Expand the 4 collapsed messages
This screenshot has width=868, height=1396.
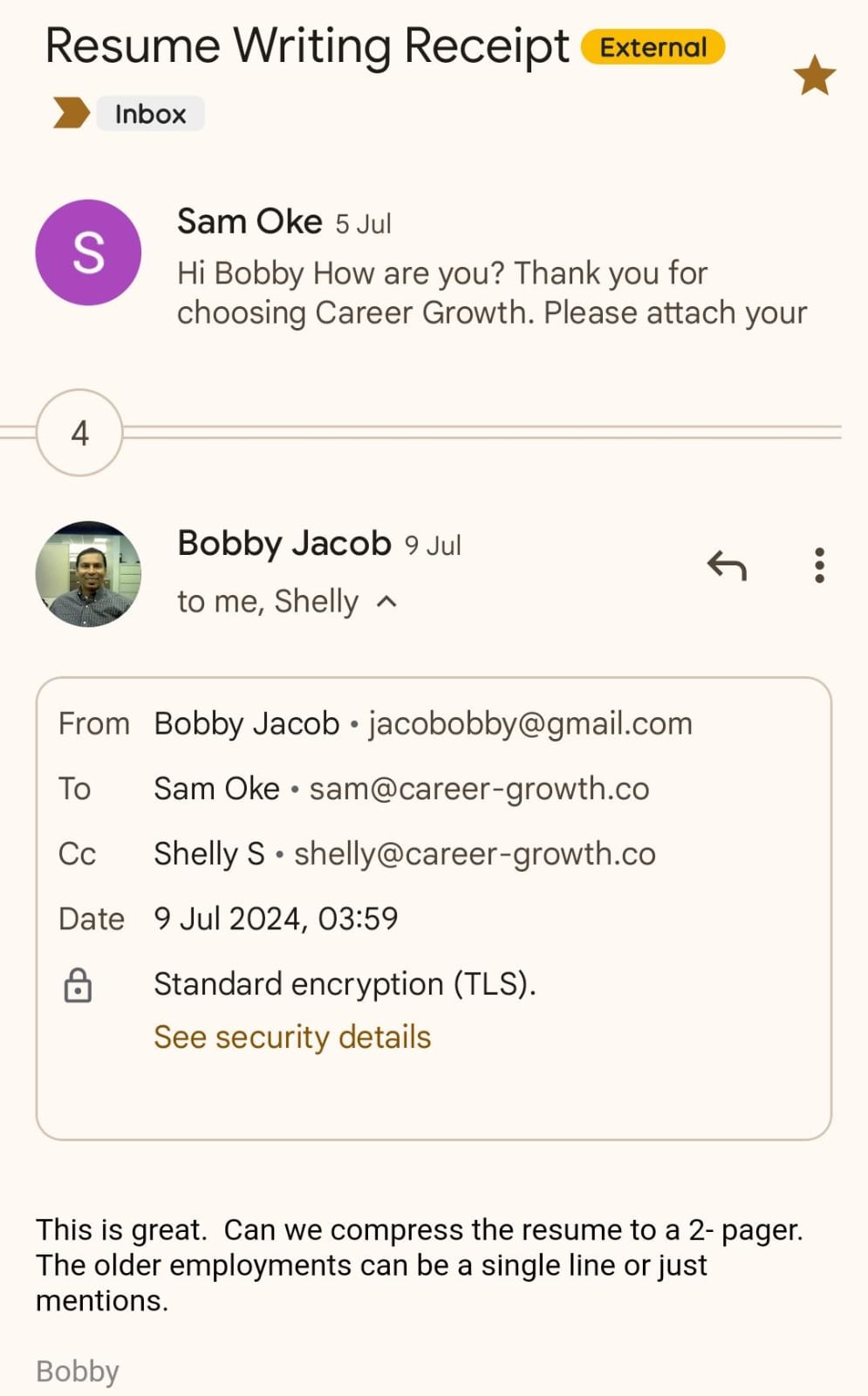tap(79, 433)
